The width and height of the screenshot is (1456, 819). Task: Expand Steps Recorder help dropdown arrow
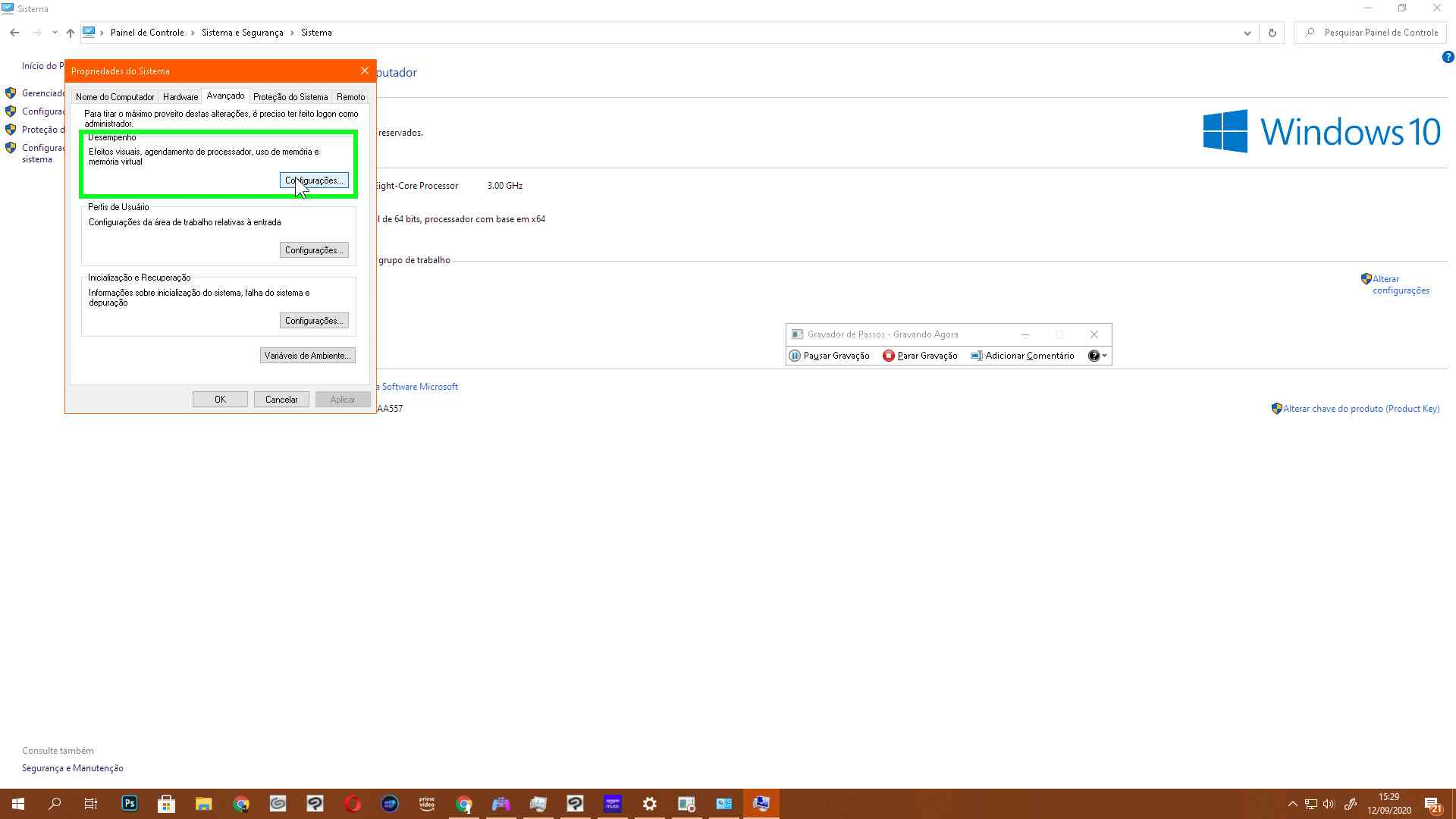coord(1105,356)
